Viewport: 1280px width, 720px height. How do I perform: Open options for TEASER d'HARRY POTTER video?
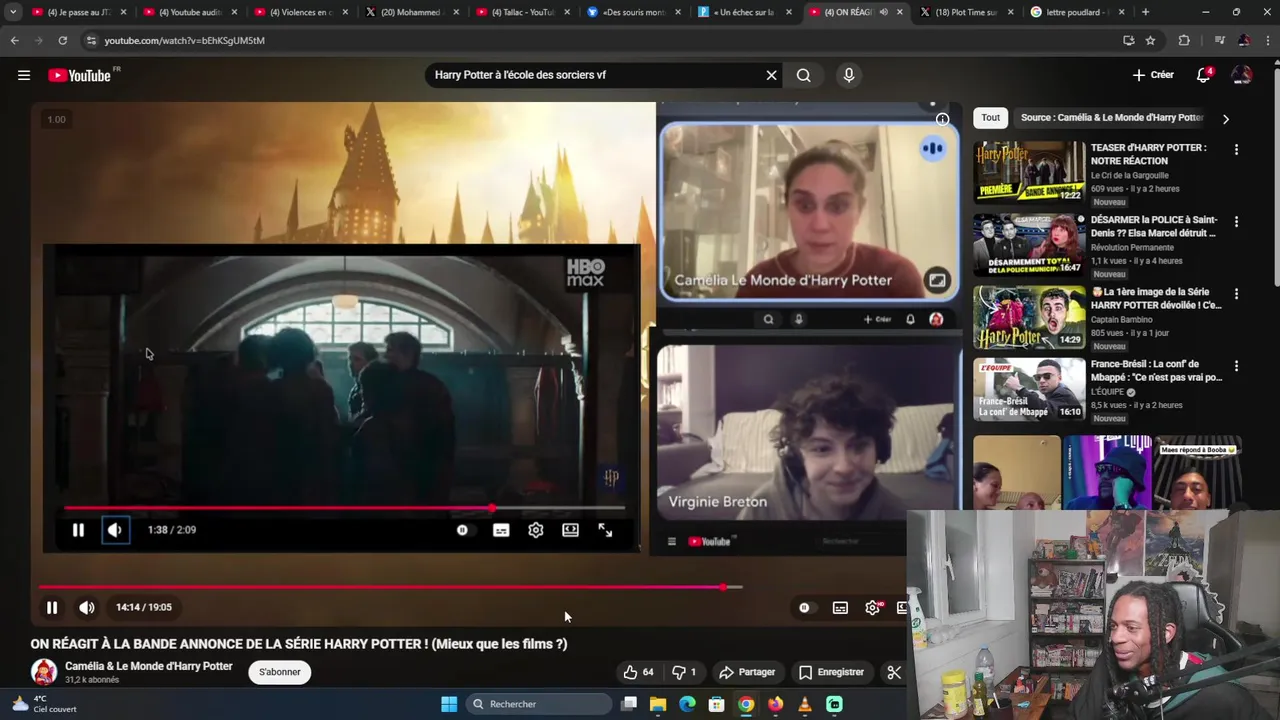point(1236,150)
